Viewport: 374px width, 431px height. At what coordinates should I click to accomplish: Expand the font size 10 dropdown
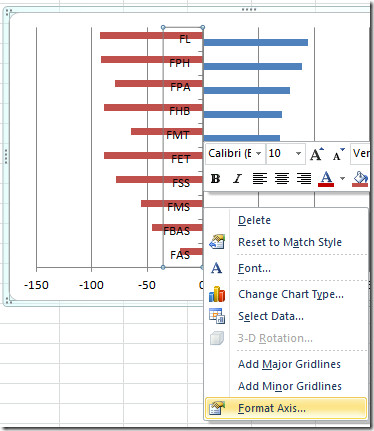point(298,154)
